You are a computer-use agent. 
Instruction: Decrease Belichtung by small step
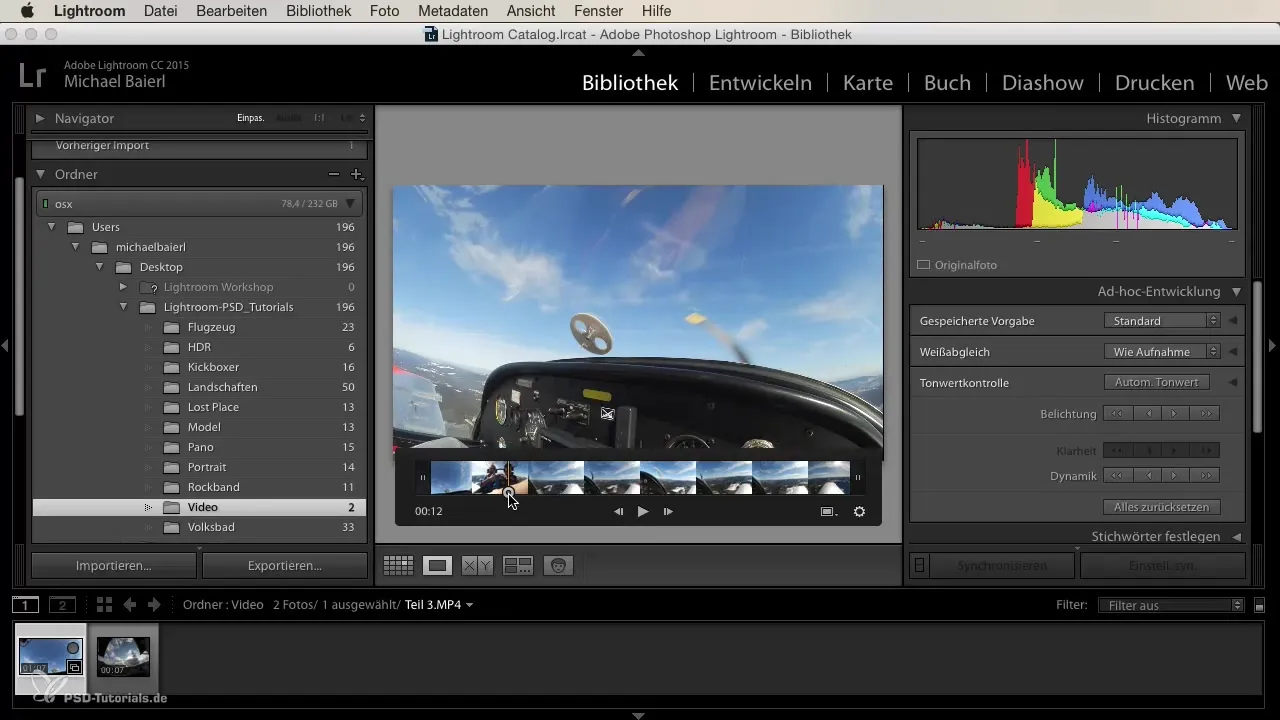point(1148,414)
